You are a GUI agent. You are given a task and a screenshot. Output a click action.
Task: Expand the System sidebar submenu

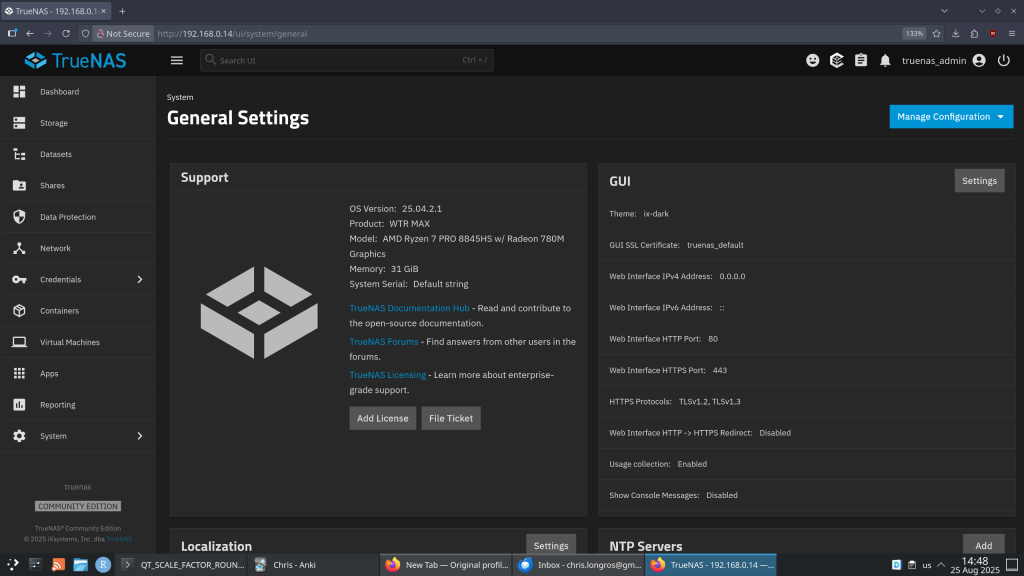[139, 436]
